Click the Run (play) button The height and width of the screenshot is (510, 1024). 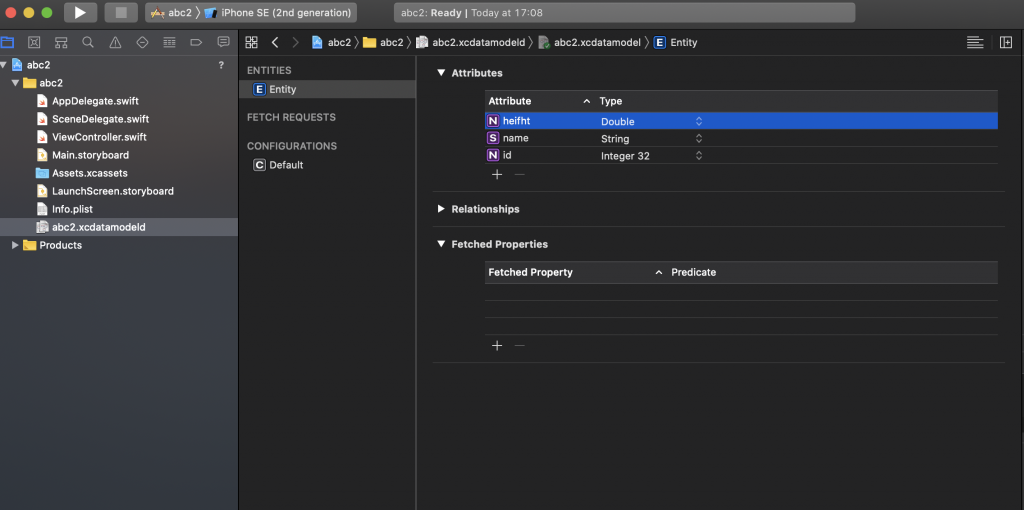pyautogui.click(x=80, y=13)
